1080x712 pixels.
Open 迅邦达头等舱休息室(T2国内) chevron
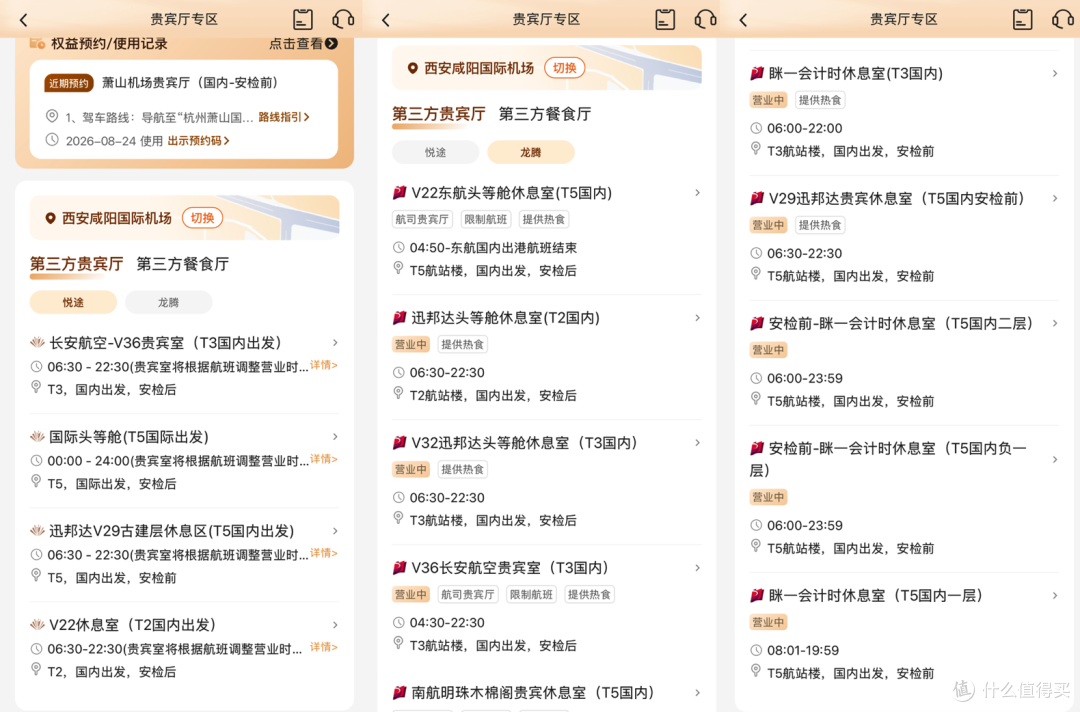(x=698, y=317)
